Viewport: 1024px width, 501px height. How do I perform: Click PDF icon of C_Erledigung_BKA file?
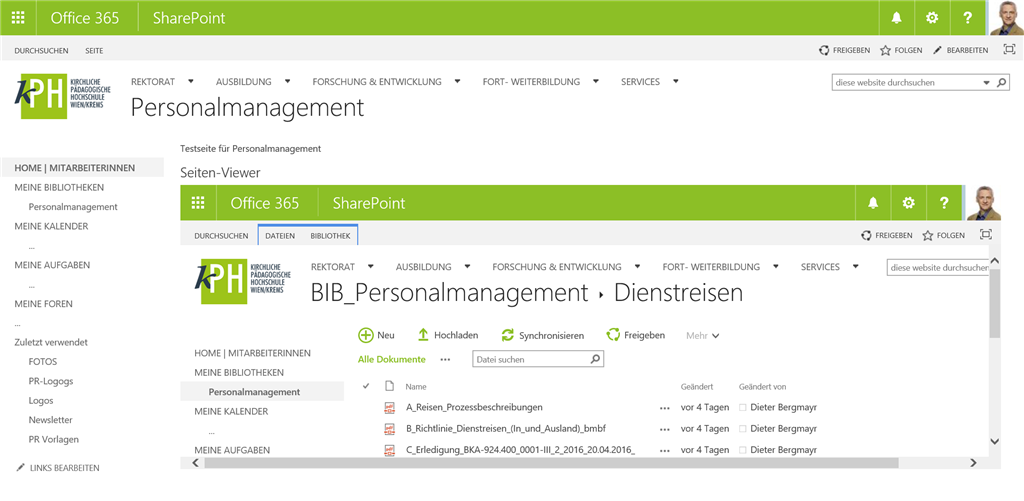point(390,450)
